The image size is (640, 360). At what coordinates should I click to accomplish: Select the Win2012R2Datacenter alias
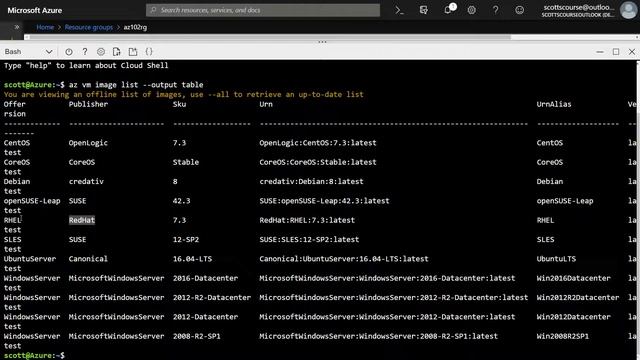[578, 298]
